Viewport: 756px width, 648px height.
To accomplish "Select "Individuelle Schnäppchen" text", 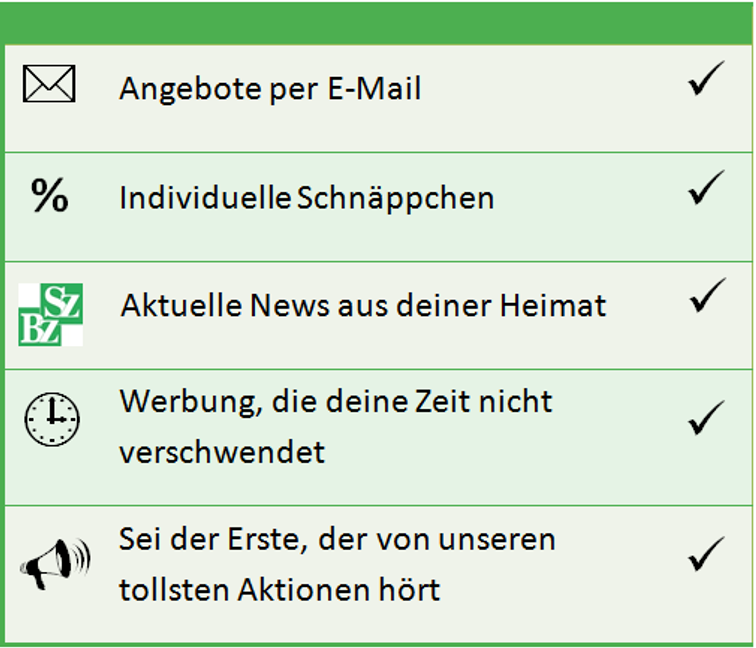I will 307,199.
